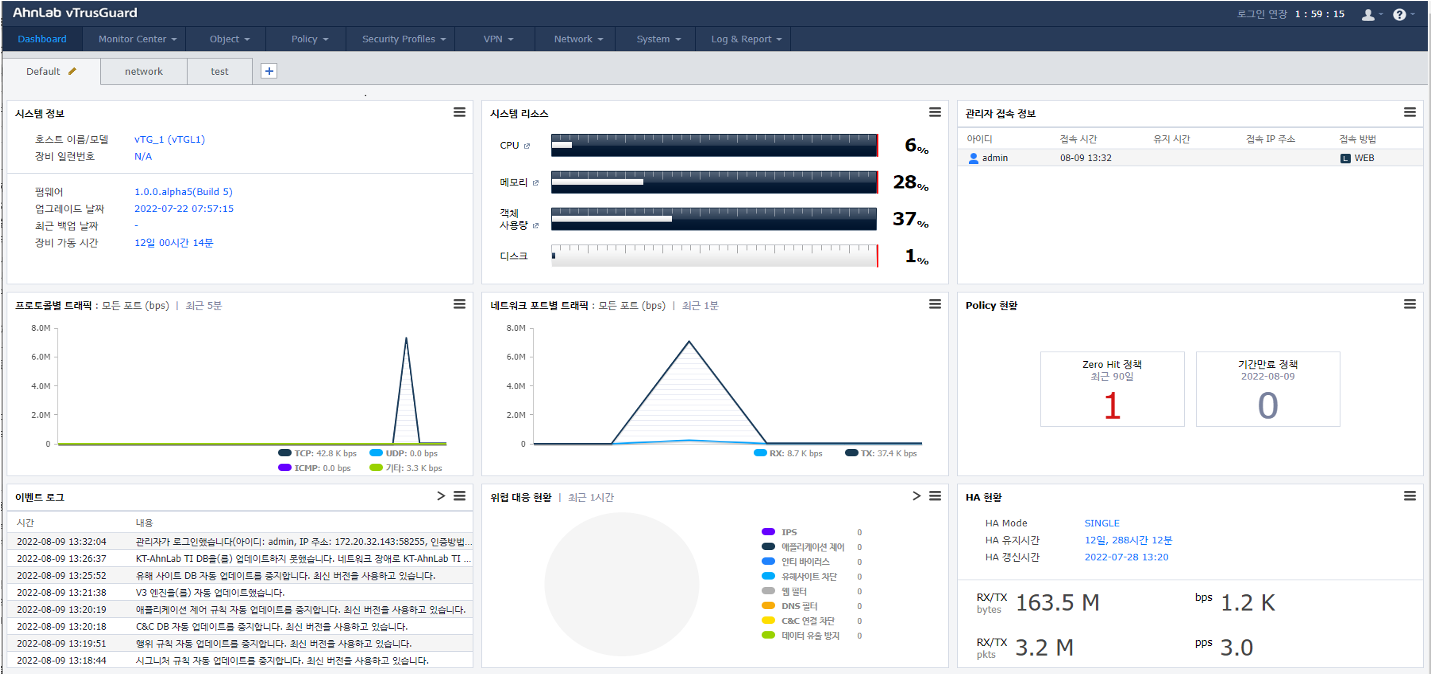
Task: Click the HA Mode SINGLE value
Action: tap(1102, 523)
